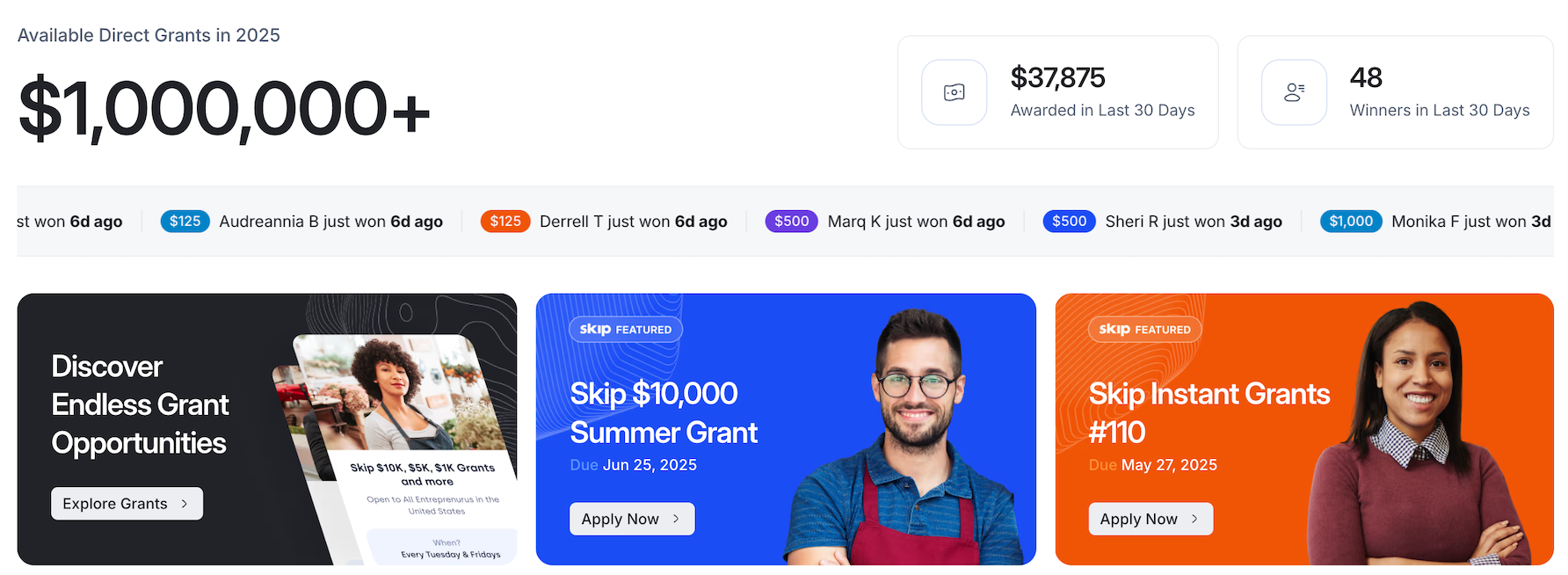Image resolution: width=1568 pixels, height=575 pixels.
Task: Select the Discover Endless Grant Opportunities card
Action: tap(267, 429)
